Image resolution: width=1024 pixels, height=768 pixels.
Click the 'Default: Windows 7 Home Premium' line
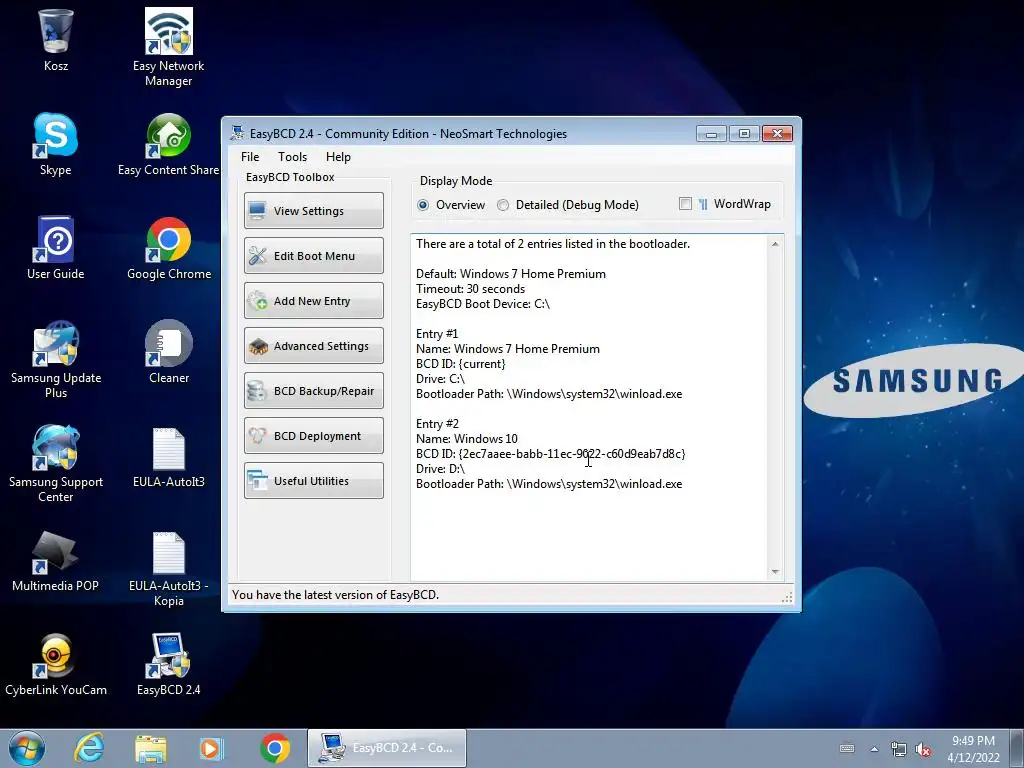click(x=511, y=274)
